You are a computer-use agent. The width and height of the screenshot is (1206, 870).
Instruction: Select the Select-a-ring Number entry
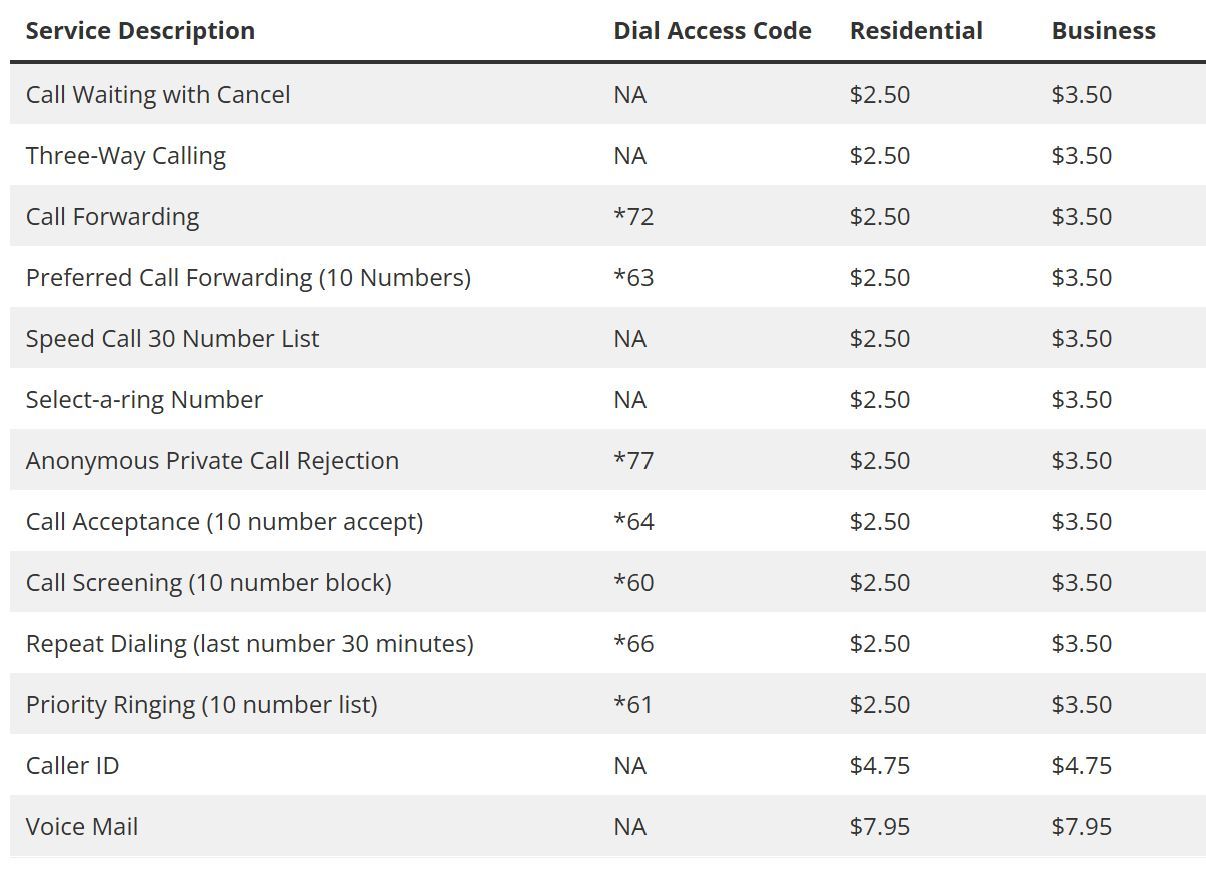pyautogui.click(x=144, y=400)
